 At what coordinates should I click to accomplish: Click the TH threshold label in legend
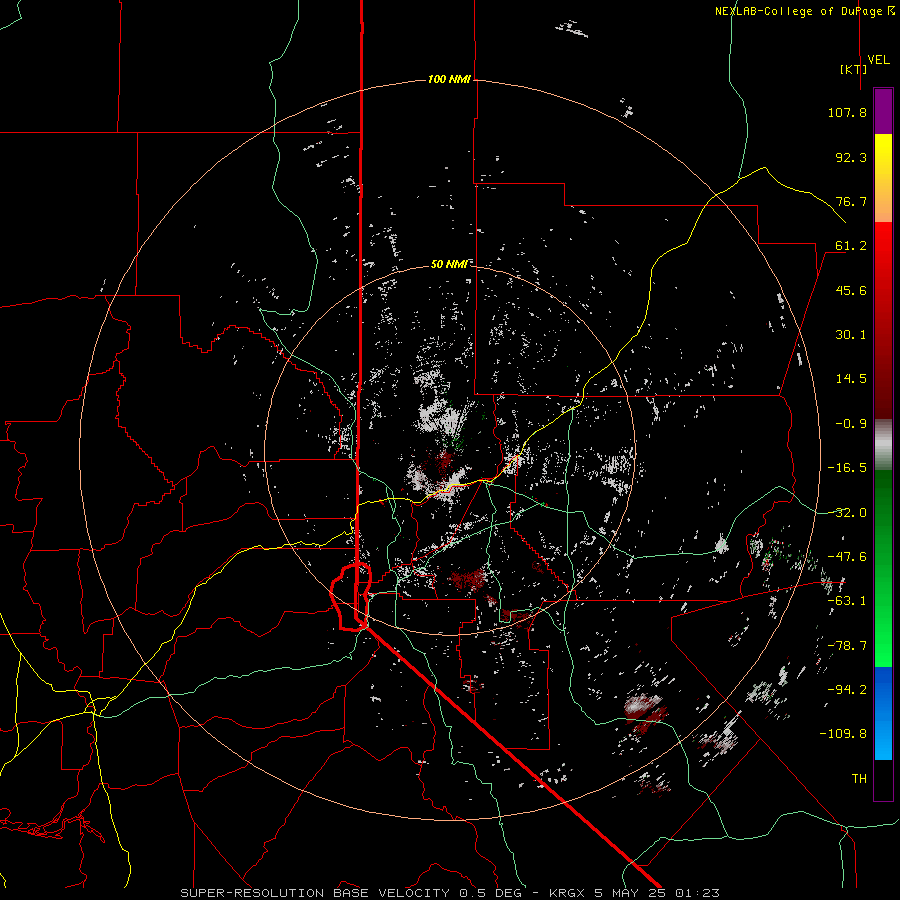tap(859, 779)
